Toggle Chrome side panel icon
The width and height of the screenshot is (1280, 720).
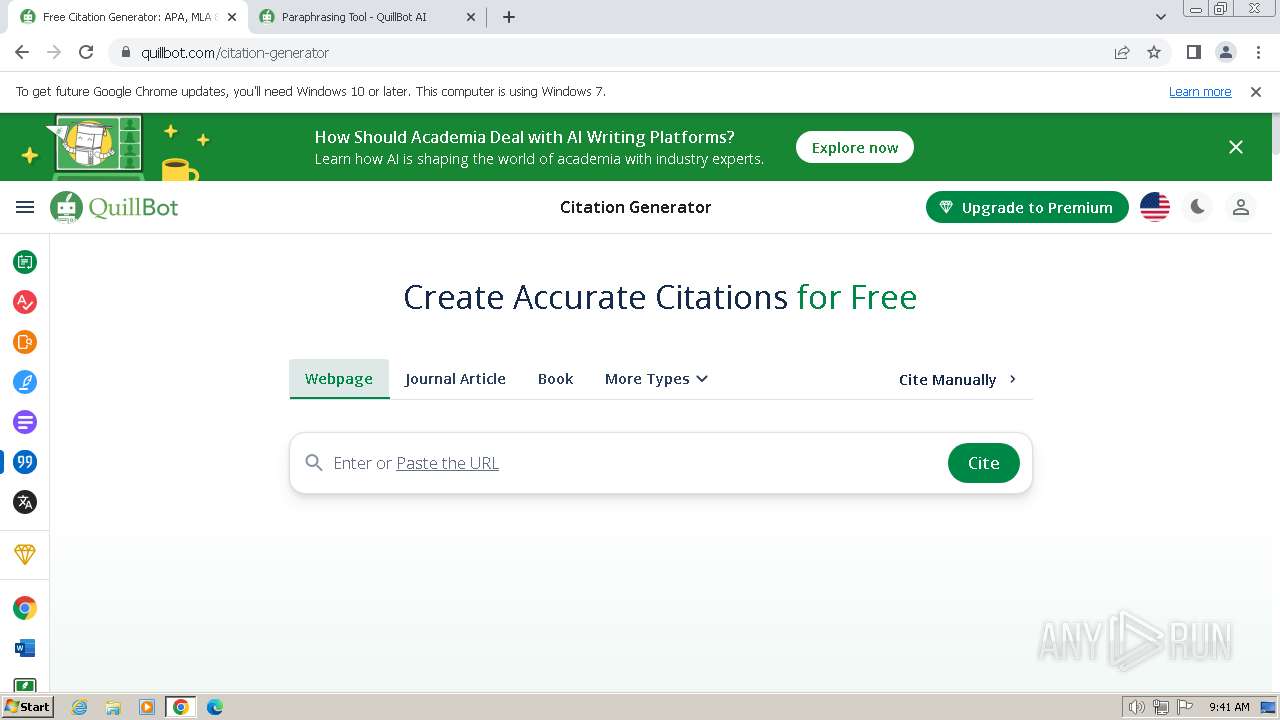click(x=1194, y=52)
